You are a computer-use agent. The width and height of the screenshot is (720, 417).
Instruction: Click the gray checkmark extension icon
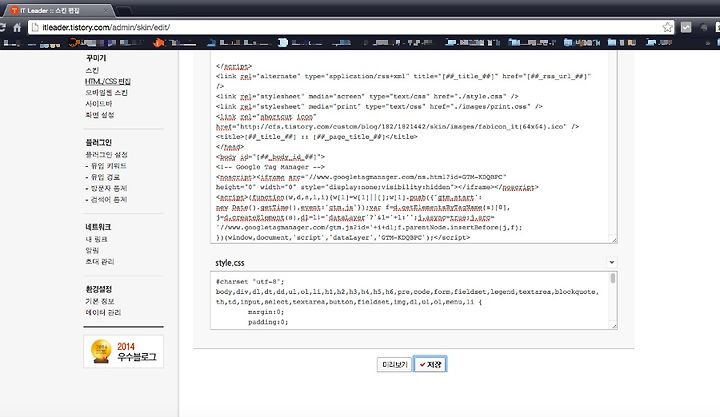(x=686, y=28)
